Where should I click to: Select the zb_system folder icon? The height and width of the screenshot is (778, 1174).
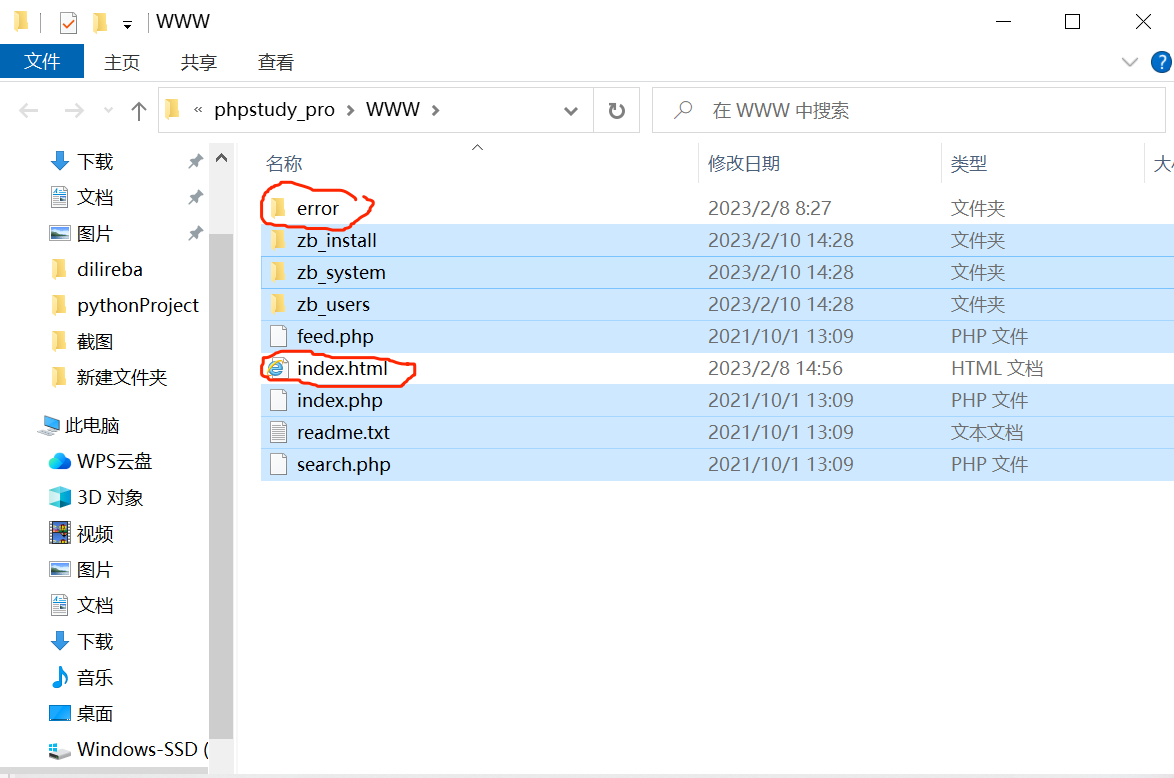tap(278, 273)
